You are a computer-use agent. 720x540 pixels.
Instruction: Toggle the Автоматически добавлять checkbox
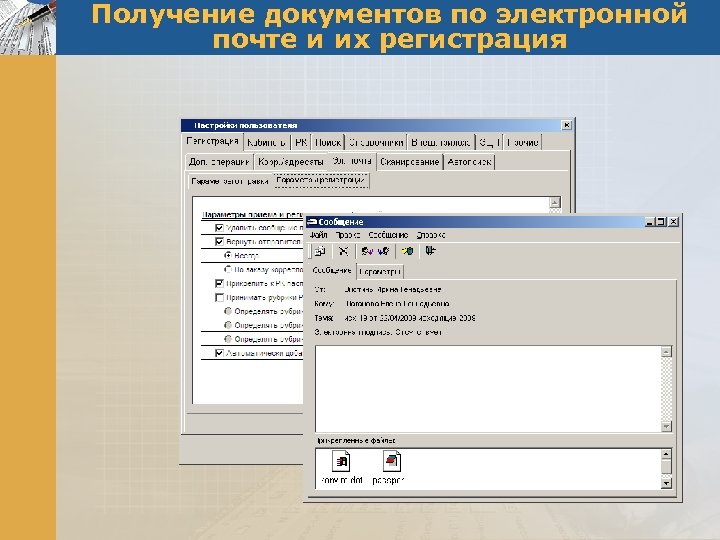(219, 353)
